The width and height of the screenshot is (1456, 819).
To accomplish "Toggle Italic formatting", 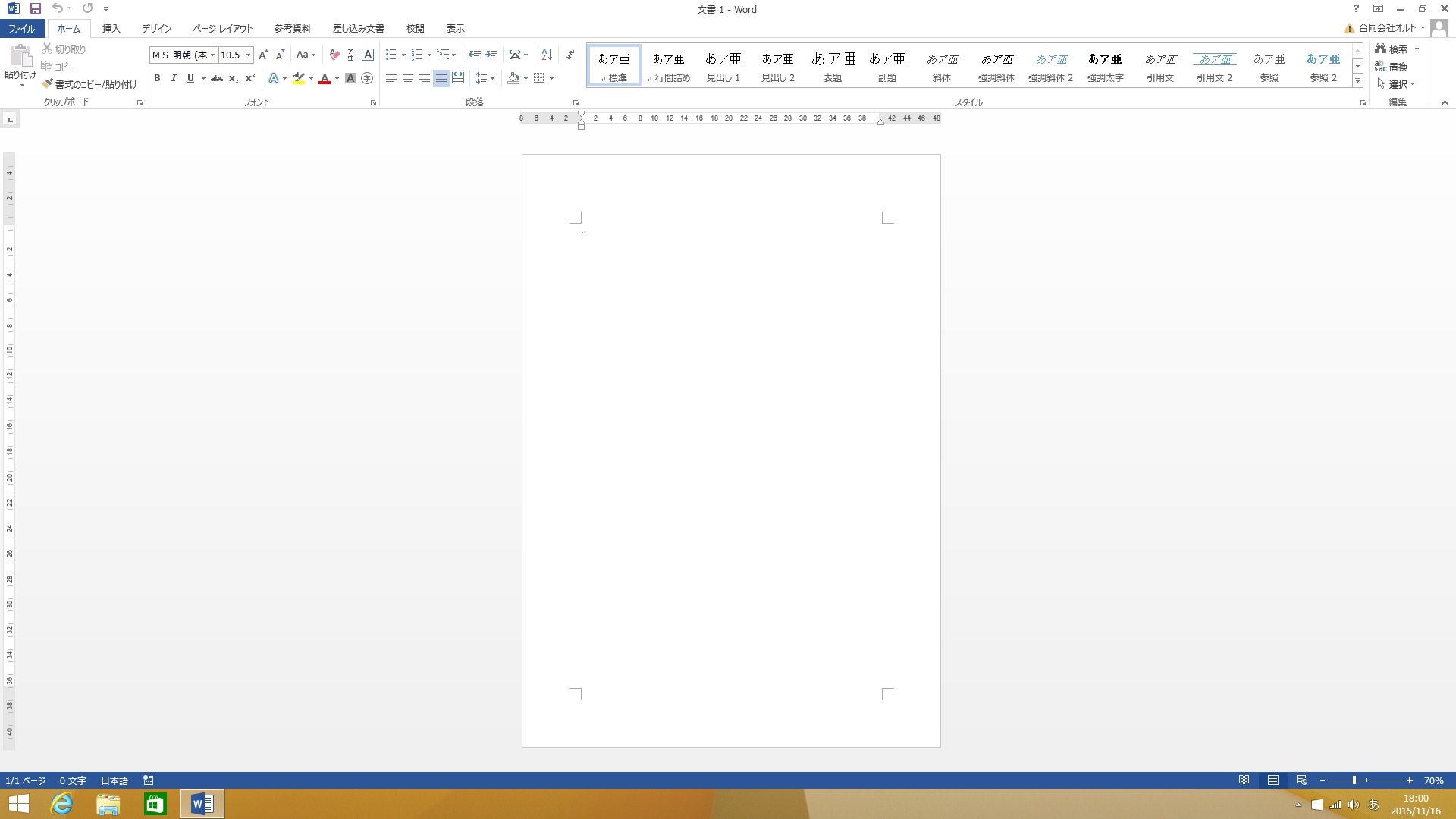I will point(174,78).
